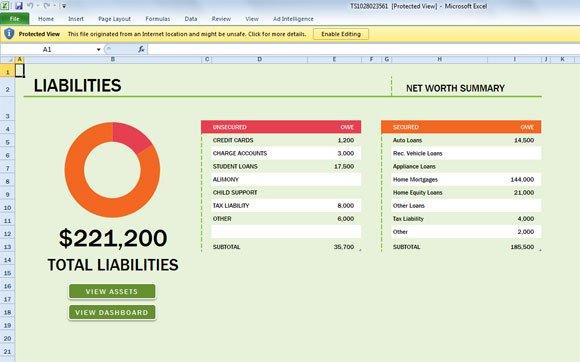Click the OTHER value 6,000

346,219
